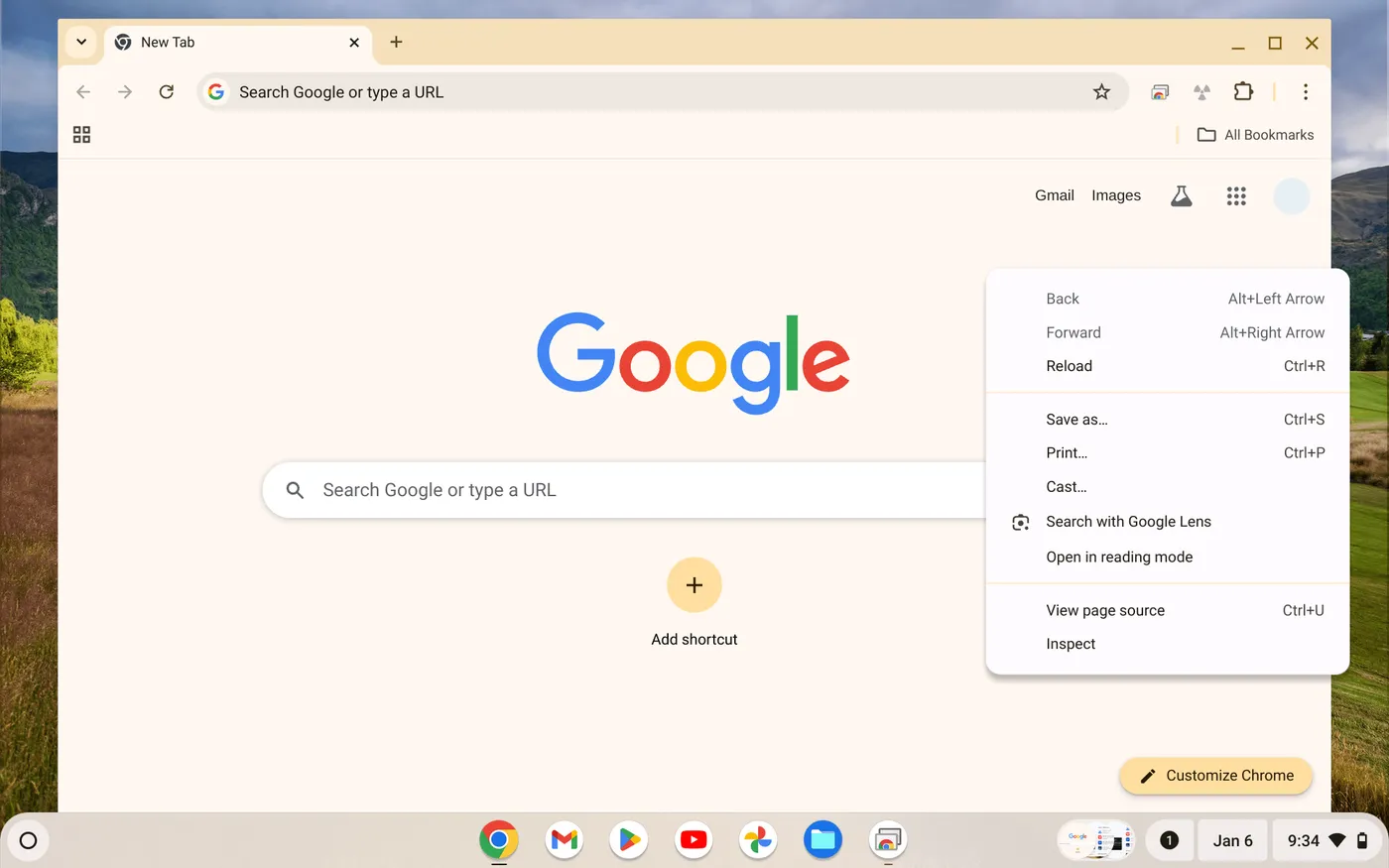Image resolution: width=1389 pixels, height=868 pixels.
Task: Open Chrome's three-dot menu
Action: tap(1306, 92)
